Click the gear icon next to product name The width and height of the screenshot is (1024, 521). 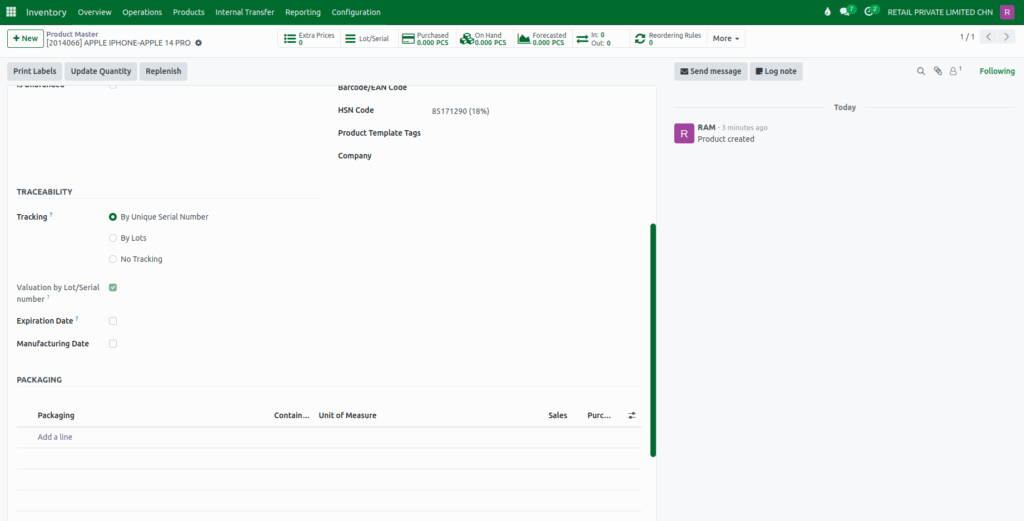click(199, 43)
